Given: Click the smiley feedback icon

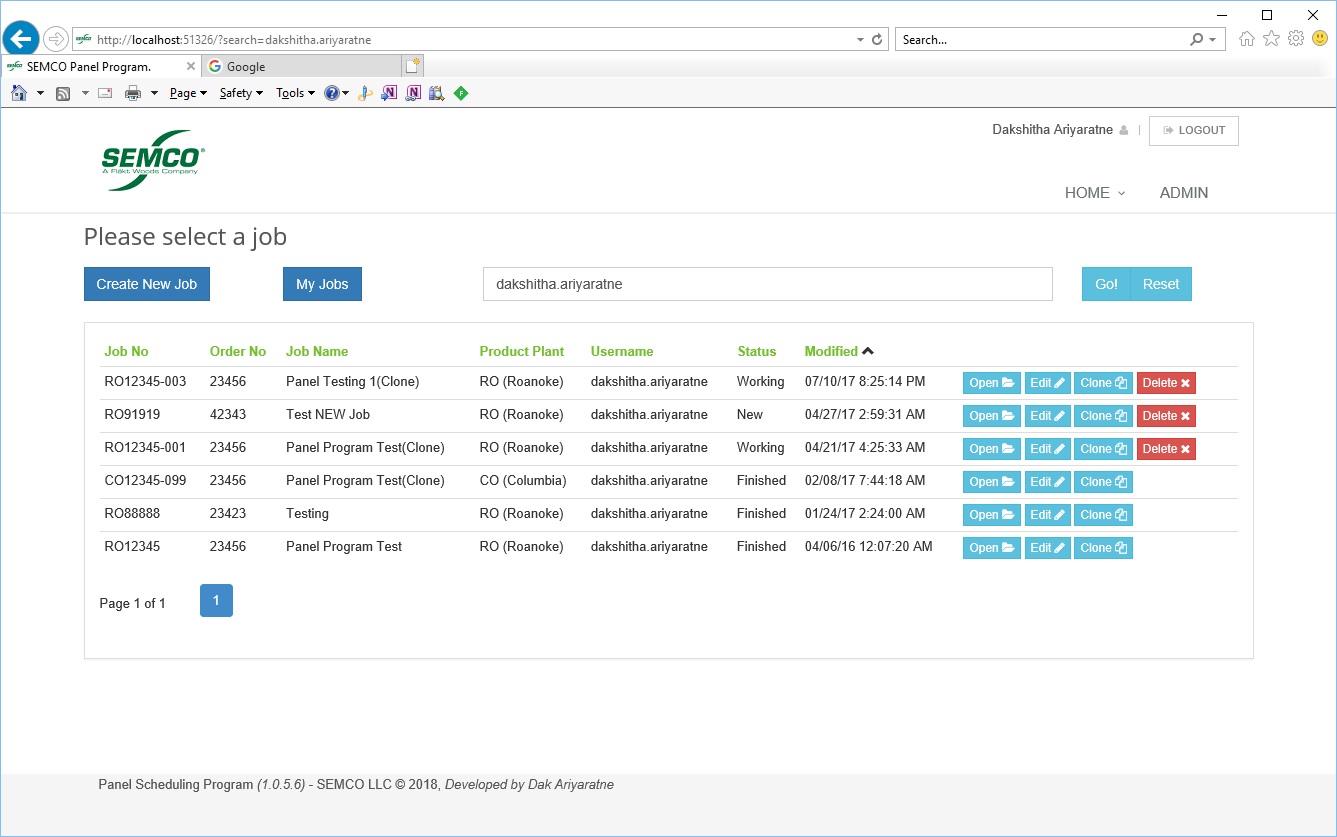Looking at the screenshot, I should click(x=1320, y=39).
